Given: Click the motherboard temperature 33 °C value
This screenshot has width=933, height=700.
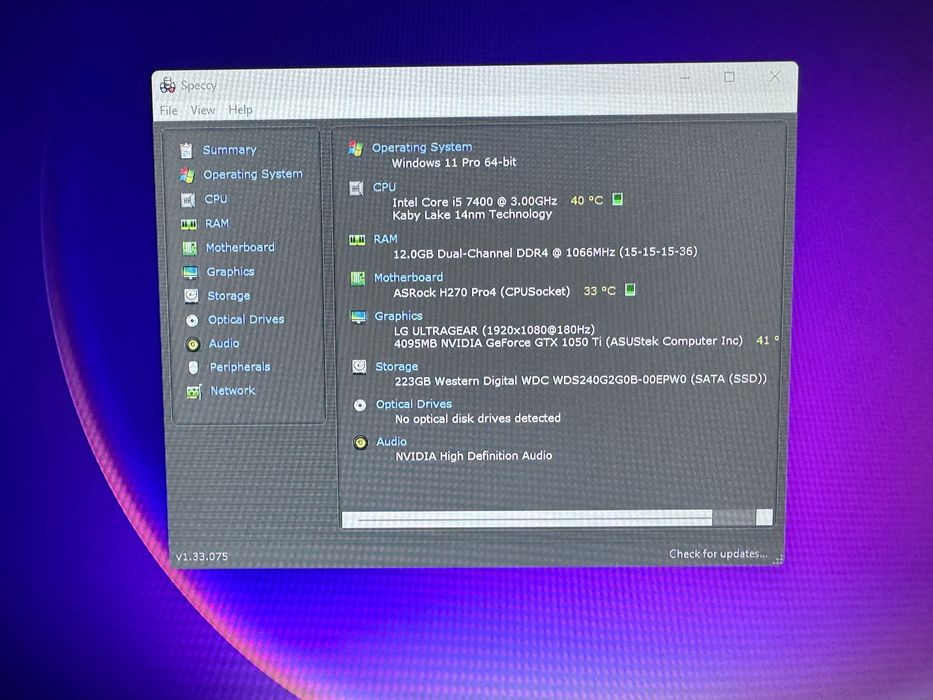Looking at the screenshot, I should pyautogui.click(x=599, y=291).
